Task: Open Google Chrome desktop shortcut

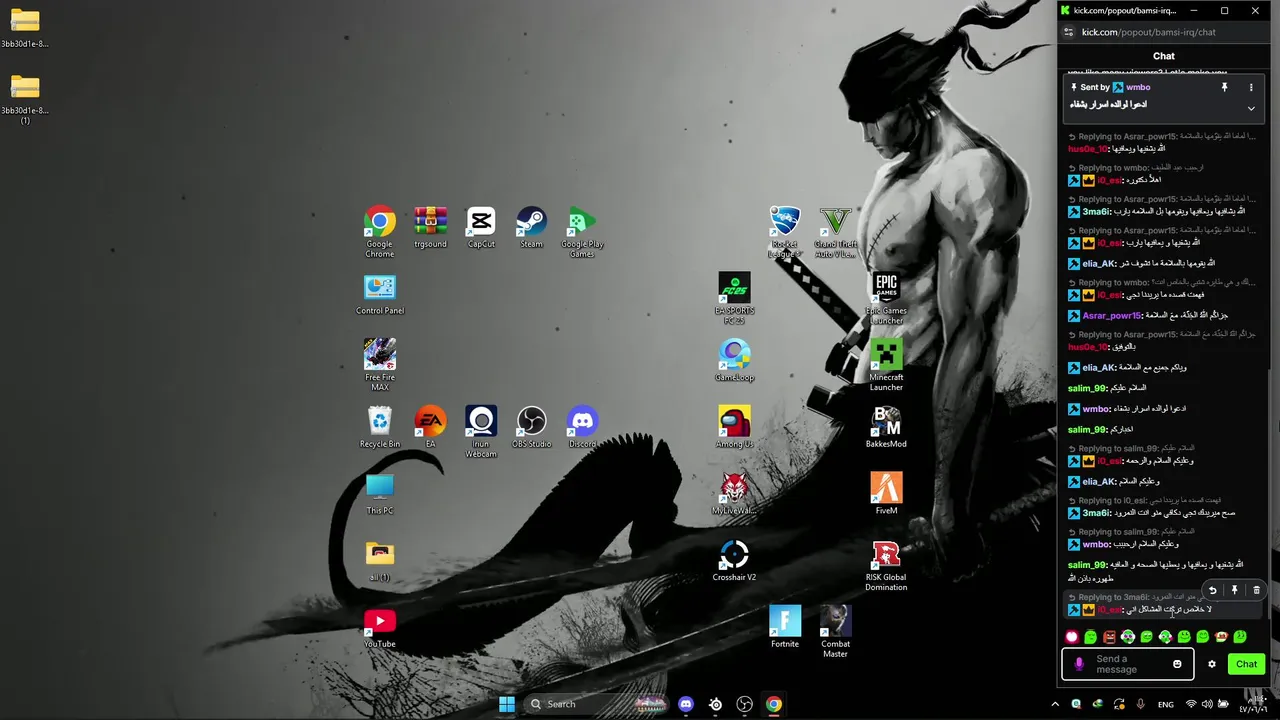Action: [x=380, y=231]
